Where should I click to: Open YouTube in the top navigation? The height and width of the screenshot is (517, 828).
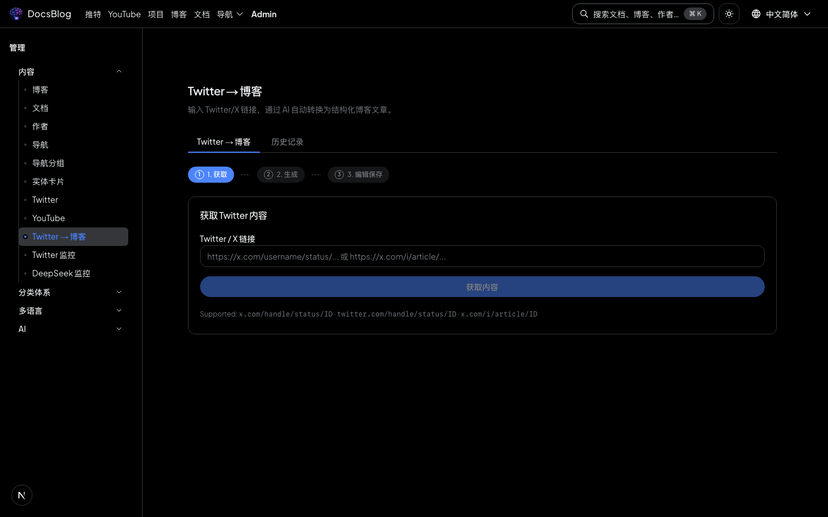coord(124,14)
